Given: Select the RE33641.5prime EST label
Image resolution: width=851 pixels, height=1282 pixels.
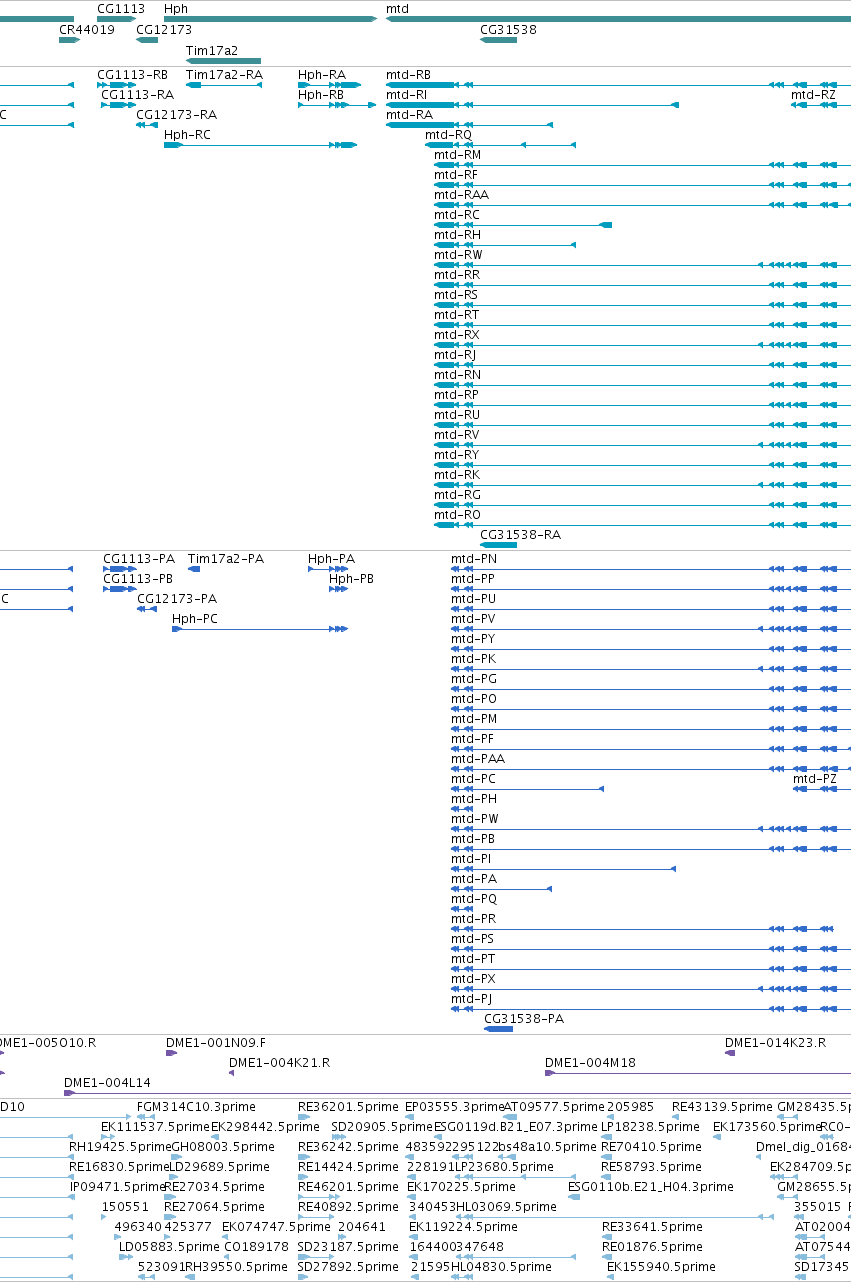Looking at the screenshot, I should click(651, 1227).
